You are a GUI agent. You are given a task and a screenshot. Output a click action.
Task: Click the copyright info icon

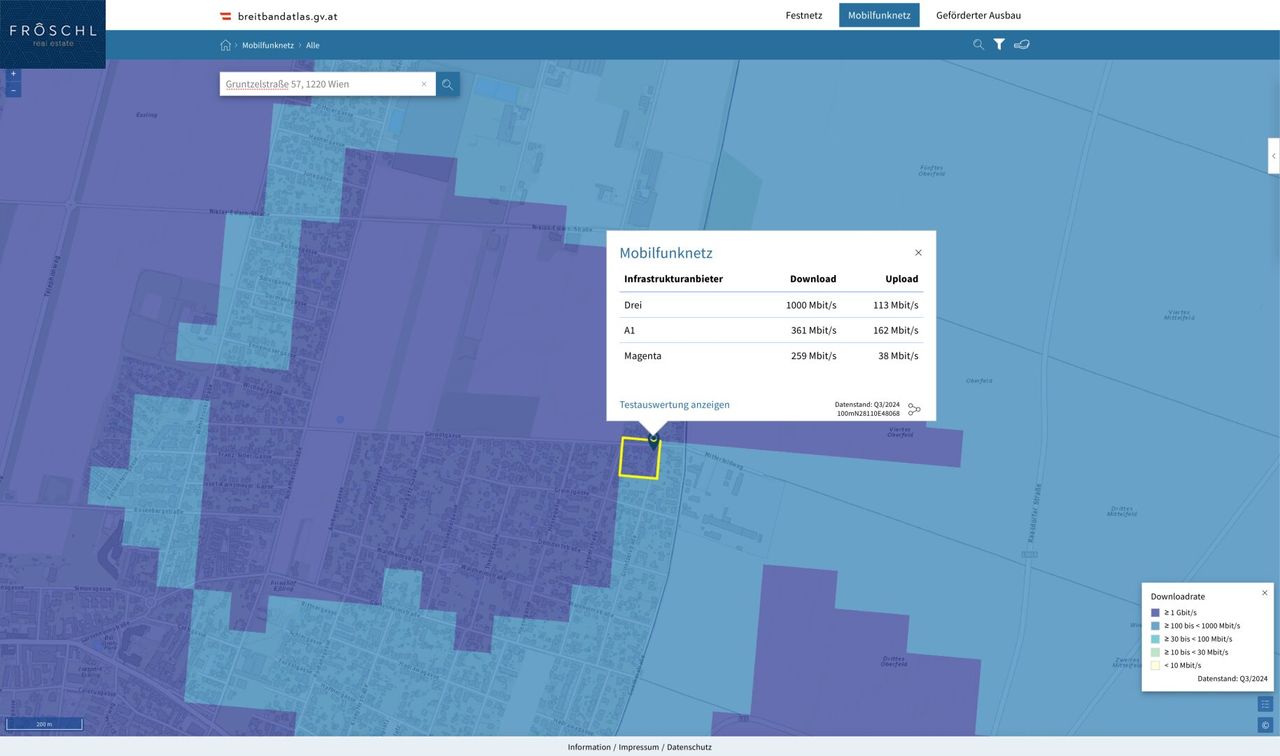click(x=1265, y=725)
